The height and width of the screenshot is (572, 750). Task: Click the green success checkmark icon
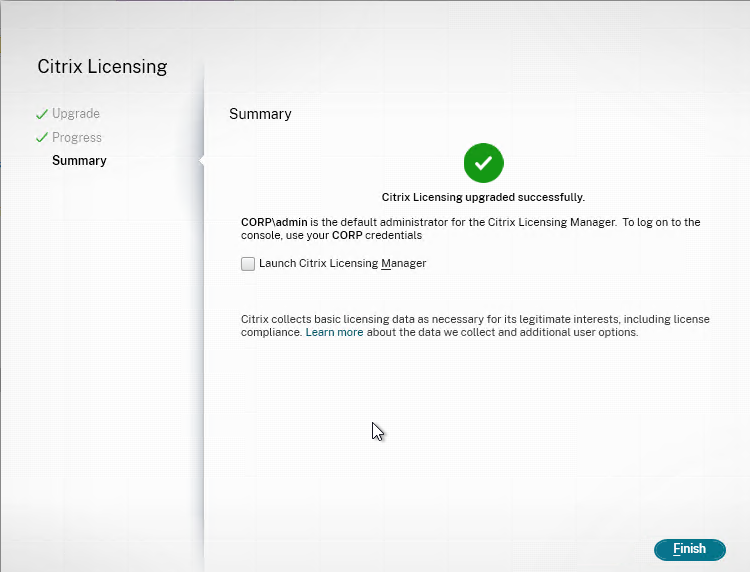tap(484, 163)
